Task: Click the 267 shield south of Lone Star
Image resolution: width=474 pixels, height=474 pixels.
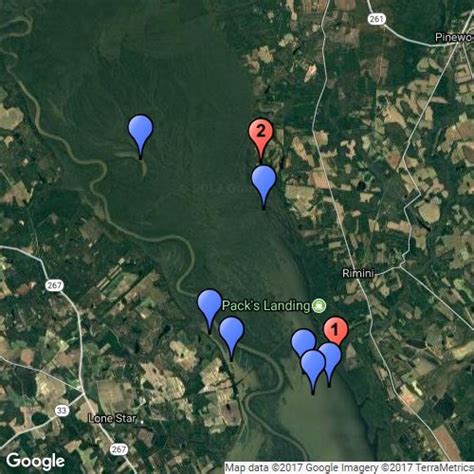Action: (x=118, y=449)
